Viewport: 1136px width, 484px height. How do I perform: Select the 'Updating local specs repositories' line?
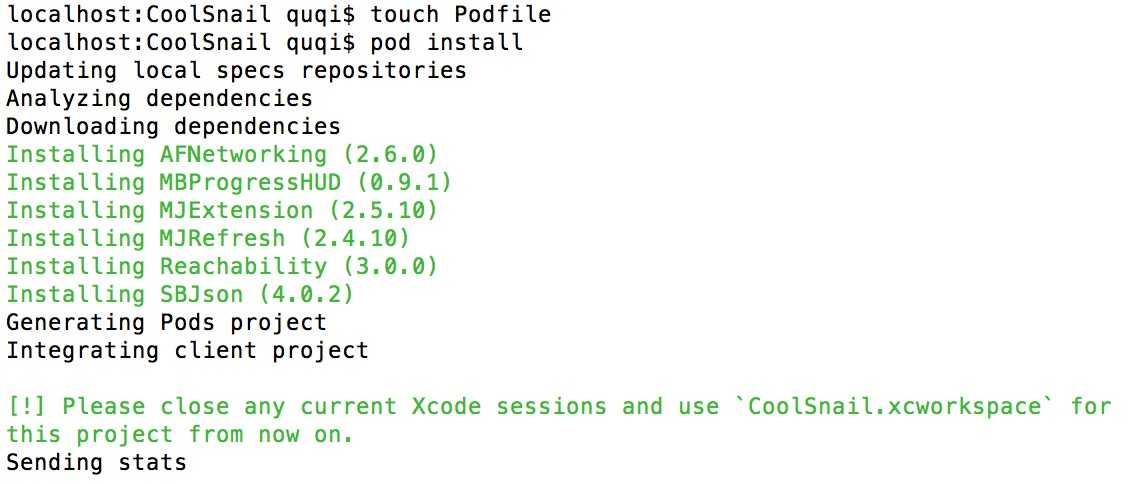point(236,70)
